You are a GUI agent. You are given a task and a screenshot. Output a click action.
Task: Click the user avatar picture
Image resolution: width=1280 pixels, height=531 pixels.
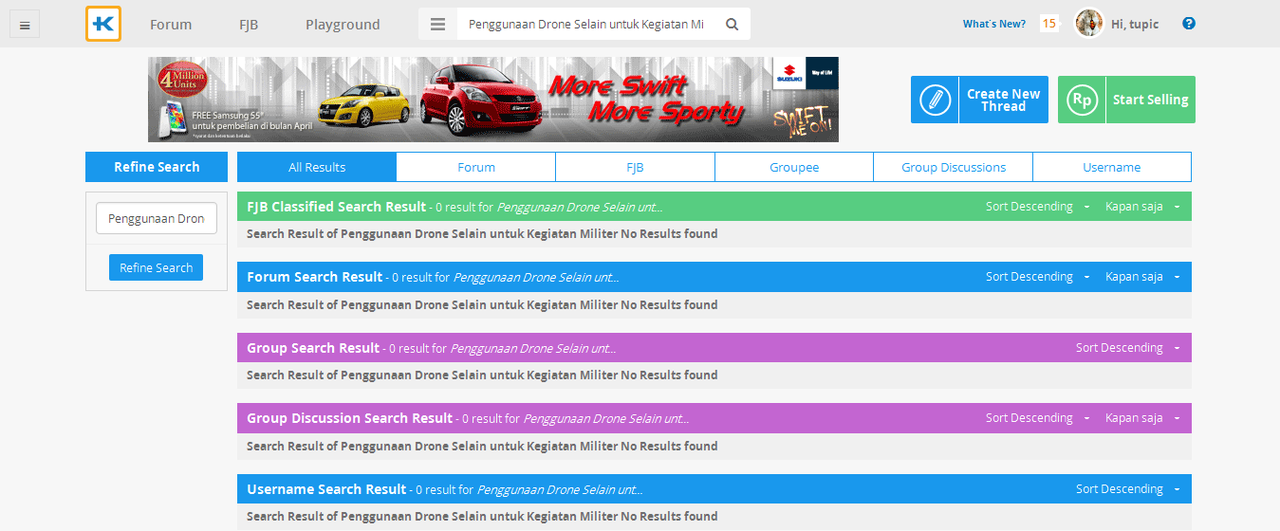(1088, 23)
